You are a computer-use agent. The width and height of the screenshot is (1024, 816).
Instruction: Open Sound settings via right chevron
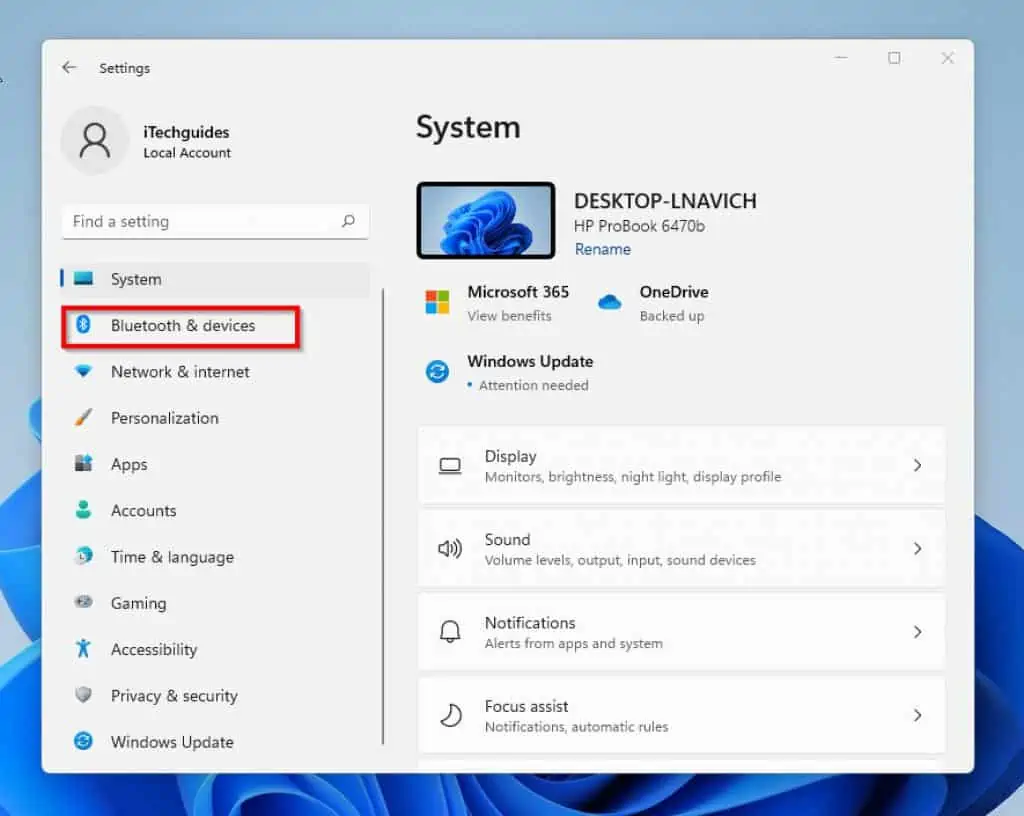(917, 549)
